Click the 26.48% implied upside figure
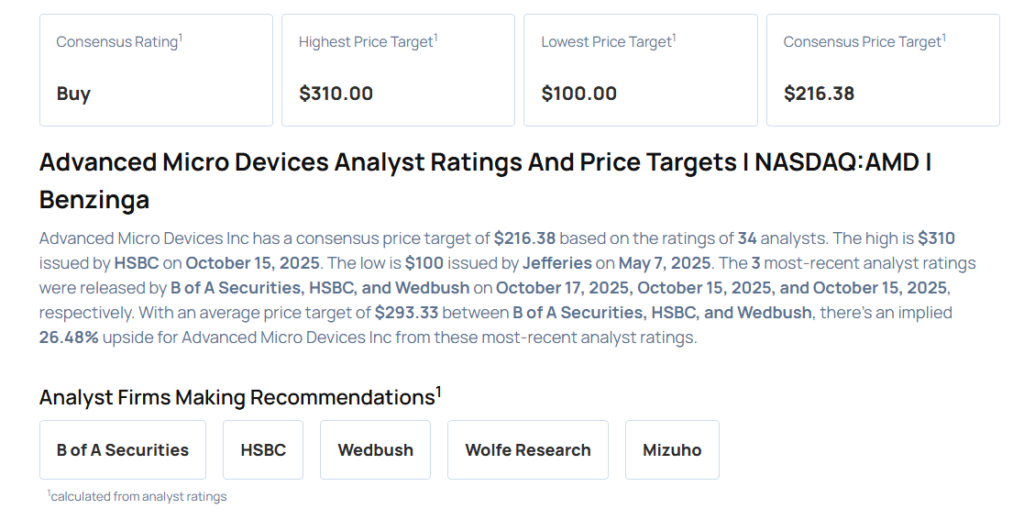 (69, 337)
